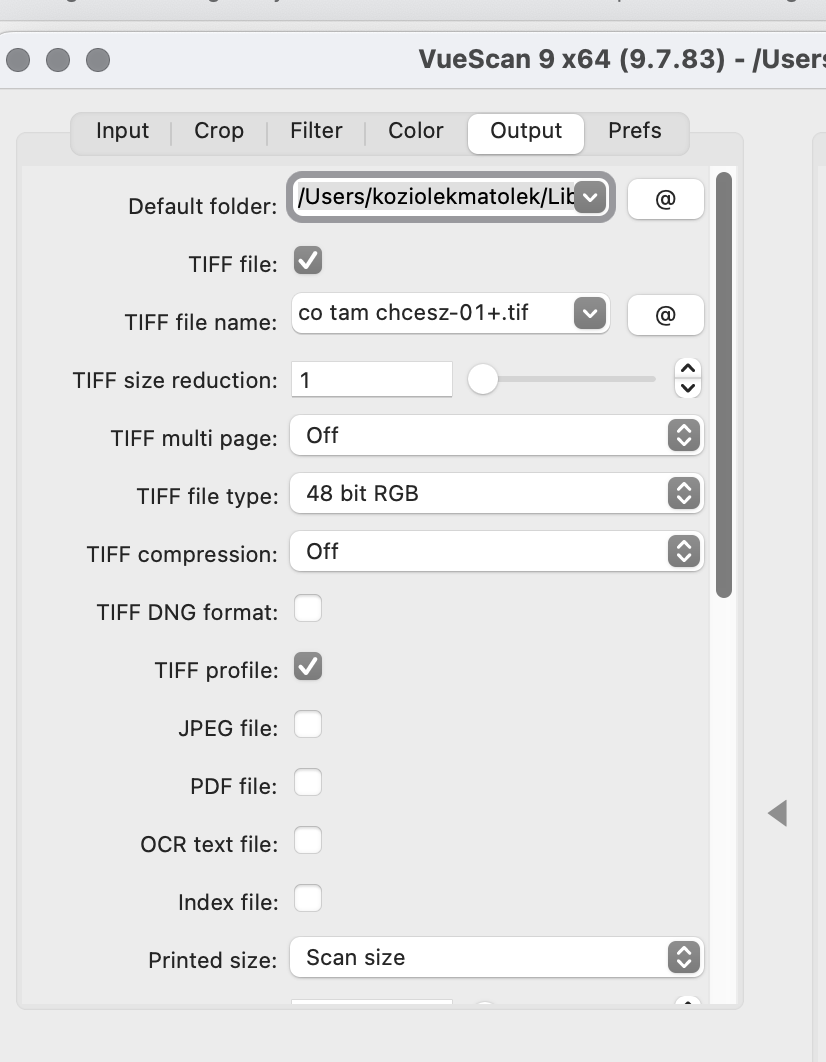Tick the PDF file checkbox
The width and height of the screenshot is (826, 1062).
pyautogui.click(x=308, y=782)
